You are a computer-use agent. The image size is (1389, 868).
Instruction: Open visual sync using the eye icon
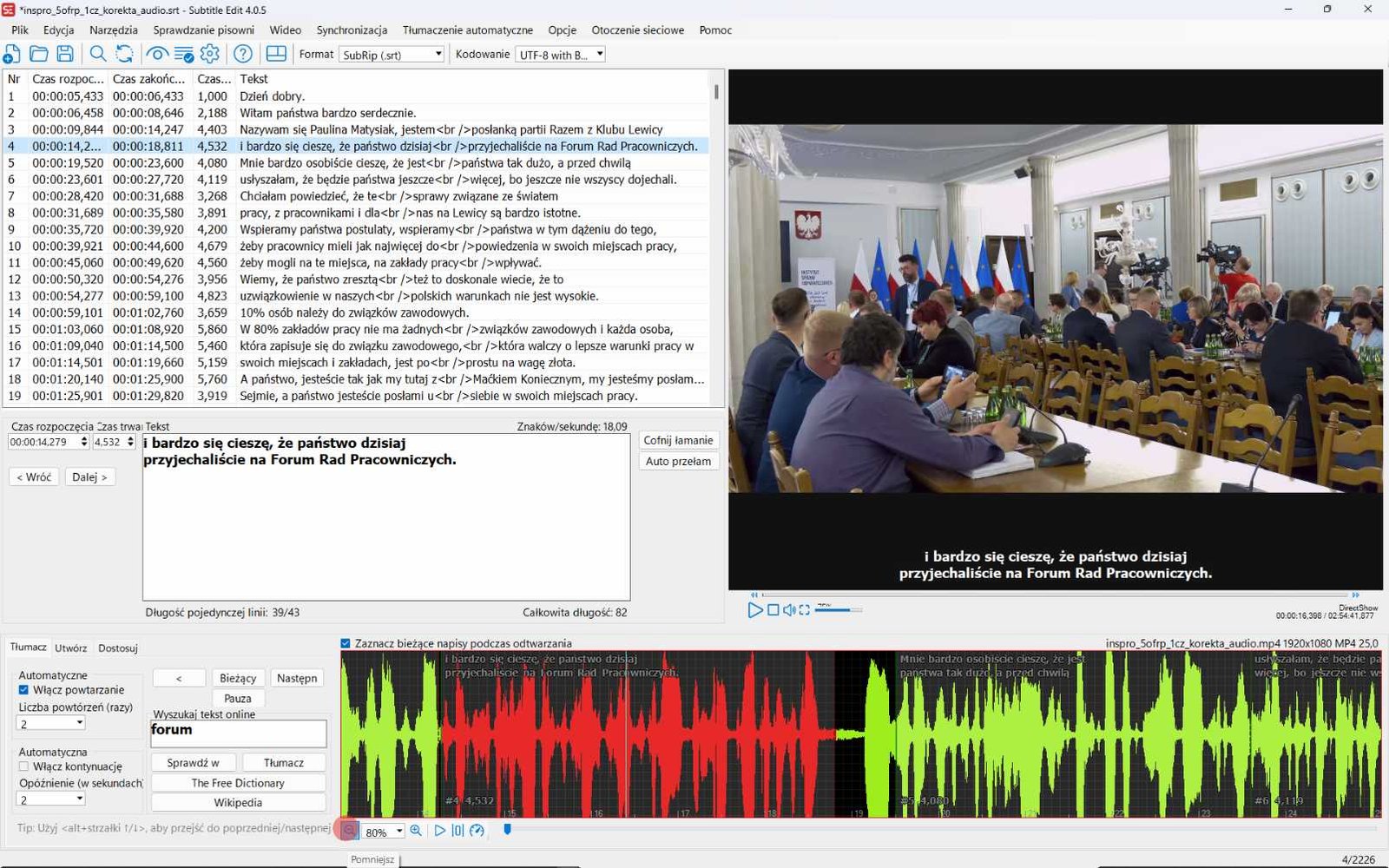pos(157,54)
